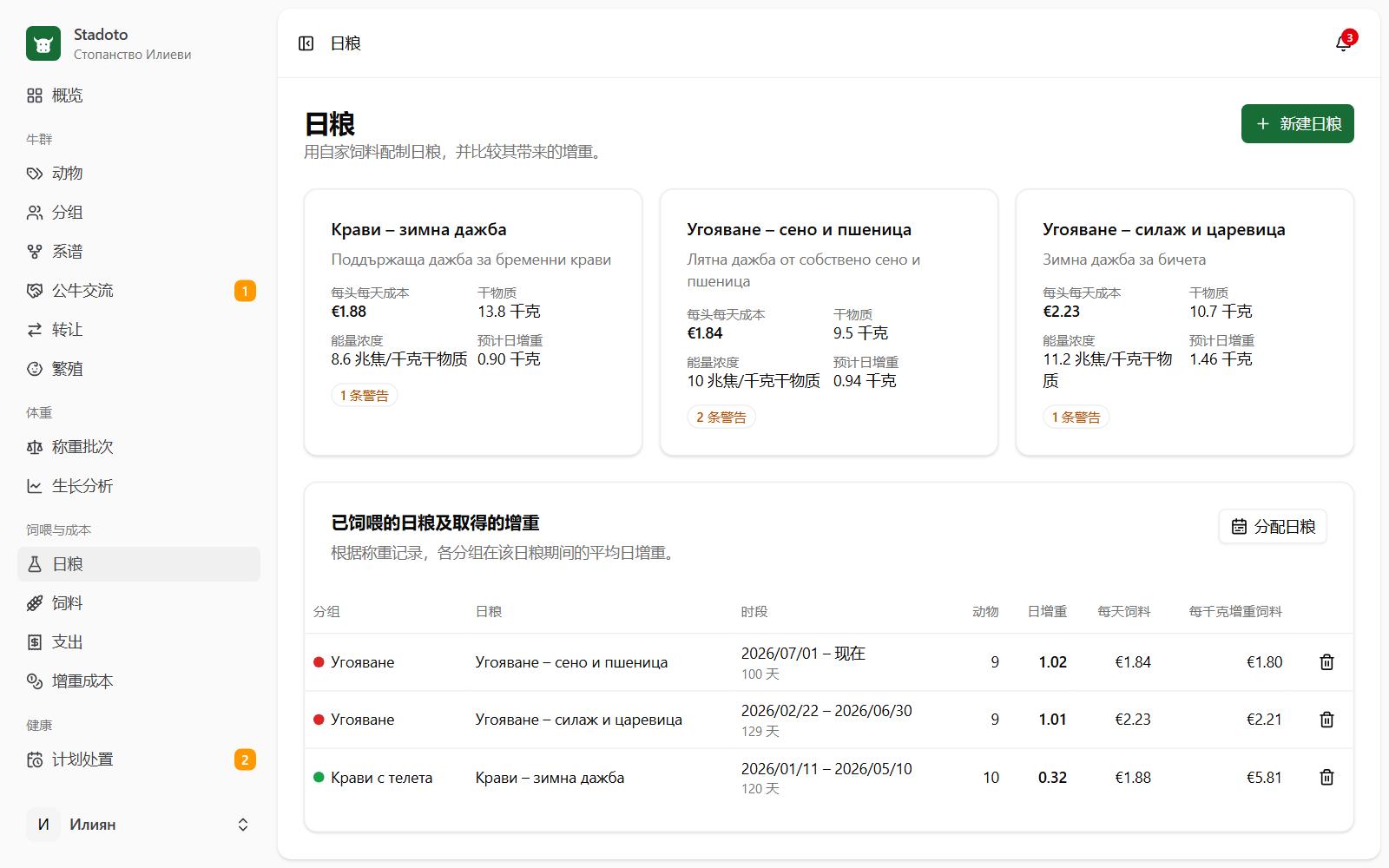Open Угояване – сено и пшеница card title
Screen dimensions: 1389x868
799,230
